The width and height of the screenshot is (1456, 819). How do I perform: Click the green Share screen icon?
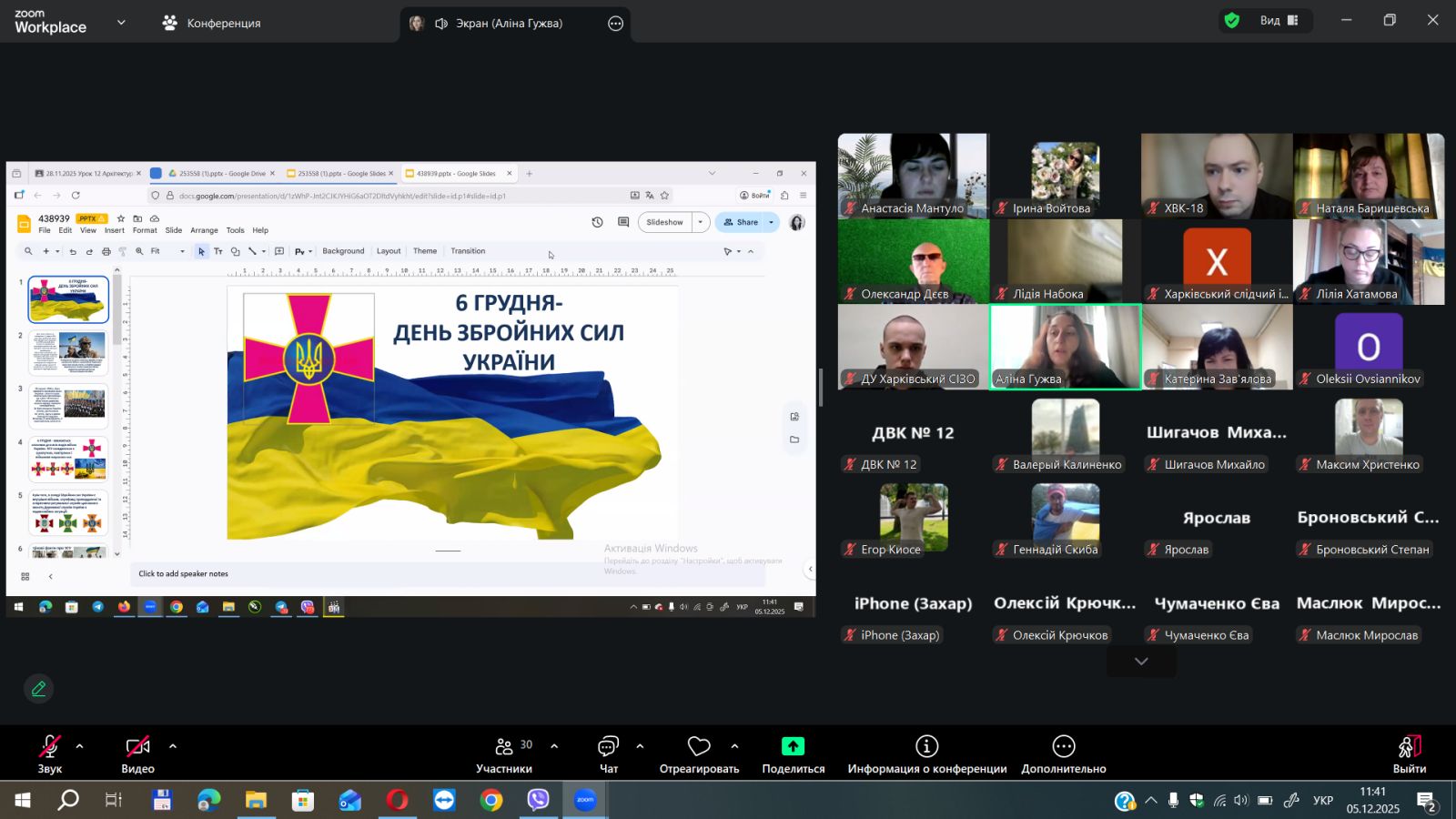pyautogui.click(x=793, y=747)
